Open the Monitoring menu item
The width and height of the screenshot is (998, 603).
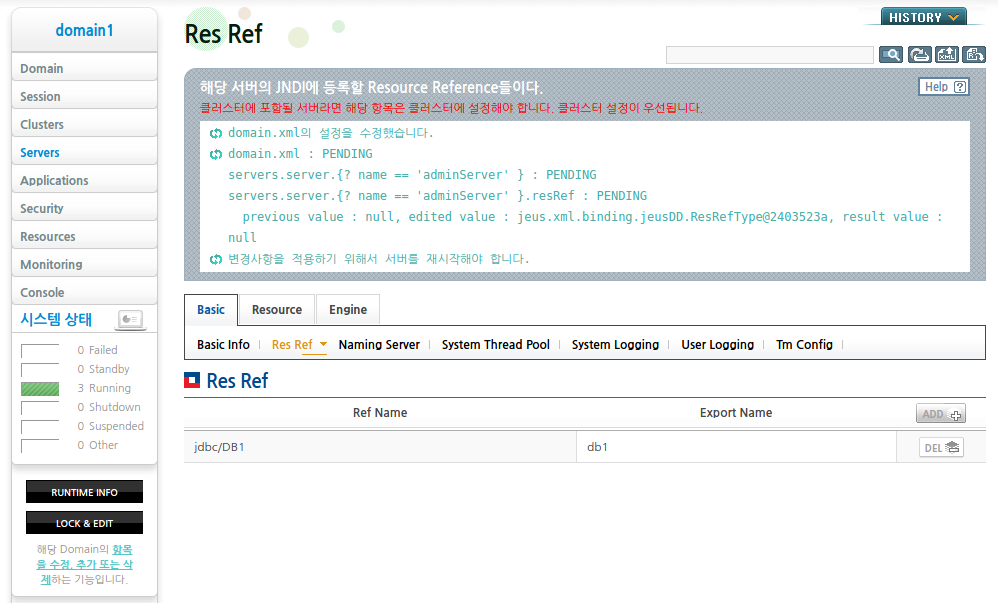(85, 264)
